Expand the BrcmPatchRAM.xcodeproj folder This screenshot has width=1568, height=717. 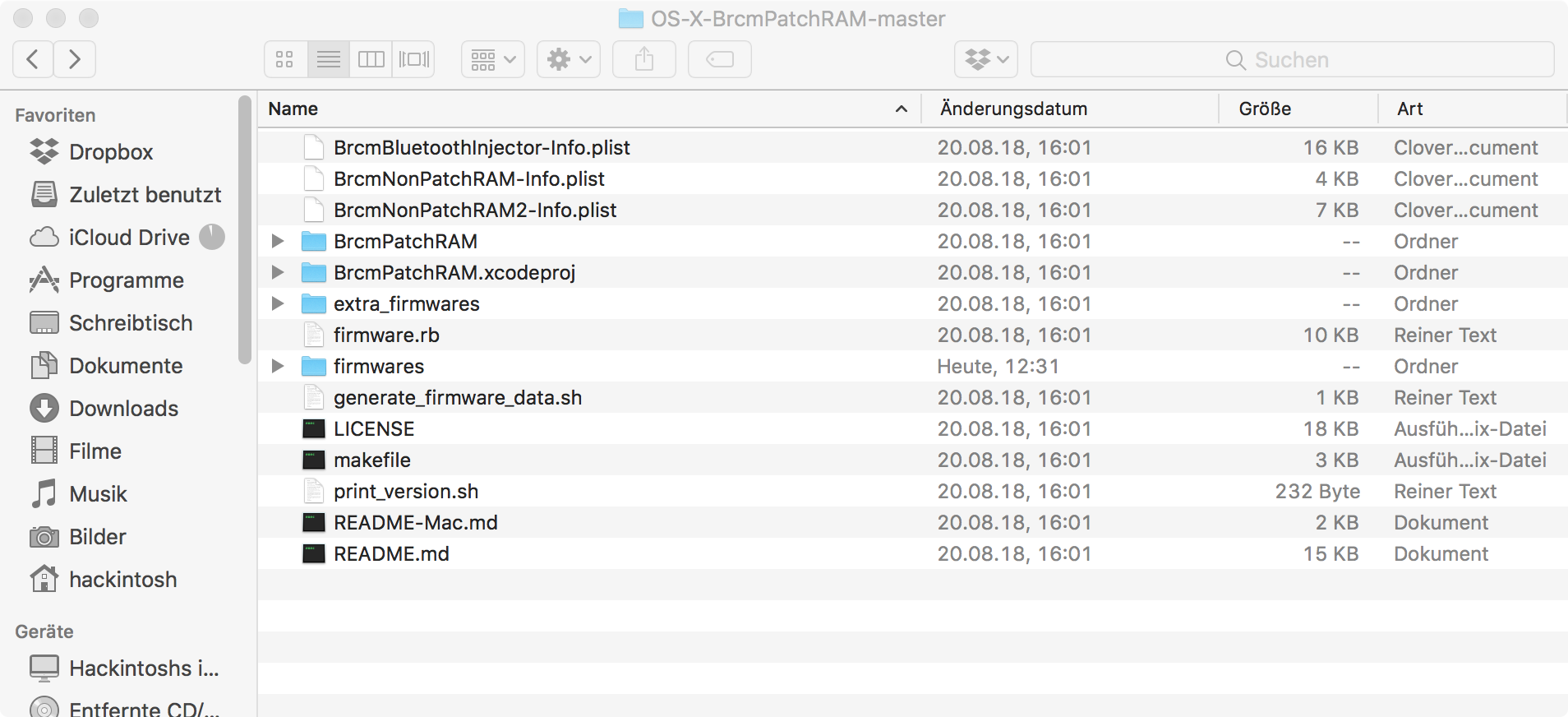(278, 272)
